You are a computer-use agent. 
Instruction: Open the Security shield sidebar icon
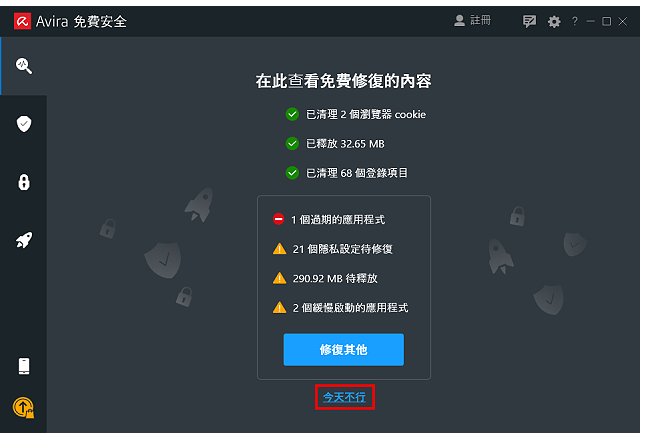24,124
